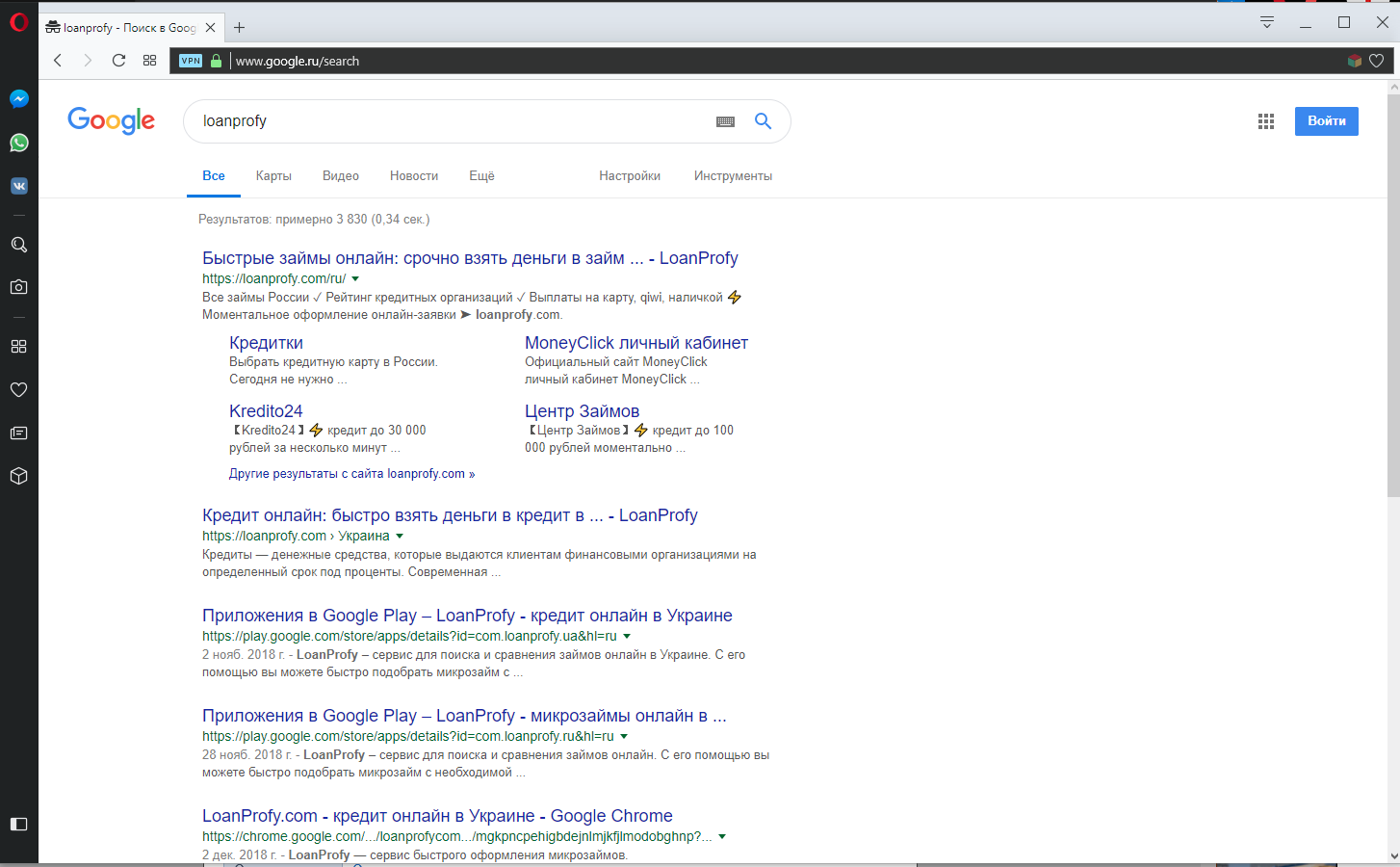The width and height of the screenshot is (1400, 867).
Task: Bookmark this page with the heart icon
Action: [1377, 61]
